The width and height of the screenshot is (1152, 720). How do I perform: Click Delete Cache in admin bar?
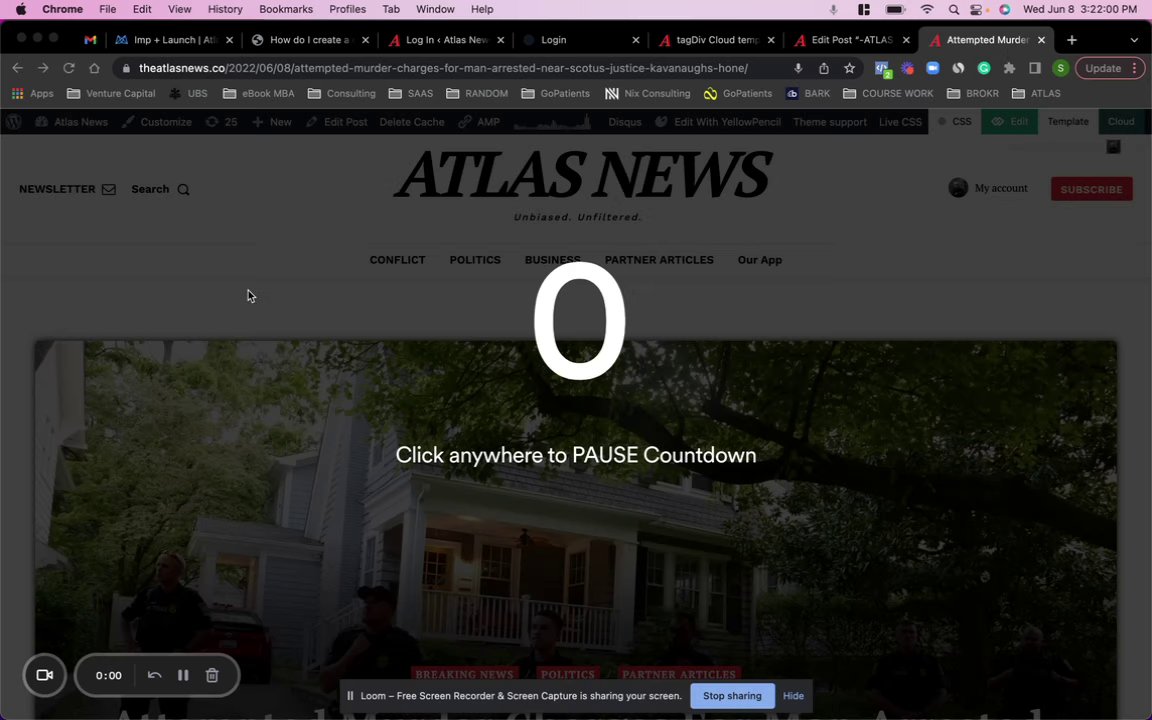[412, 122]
